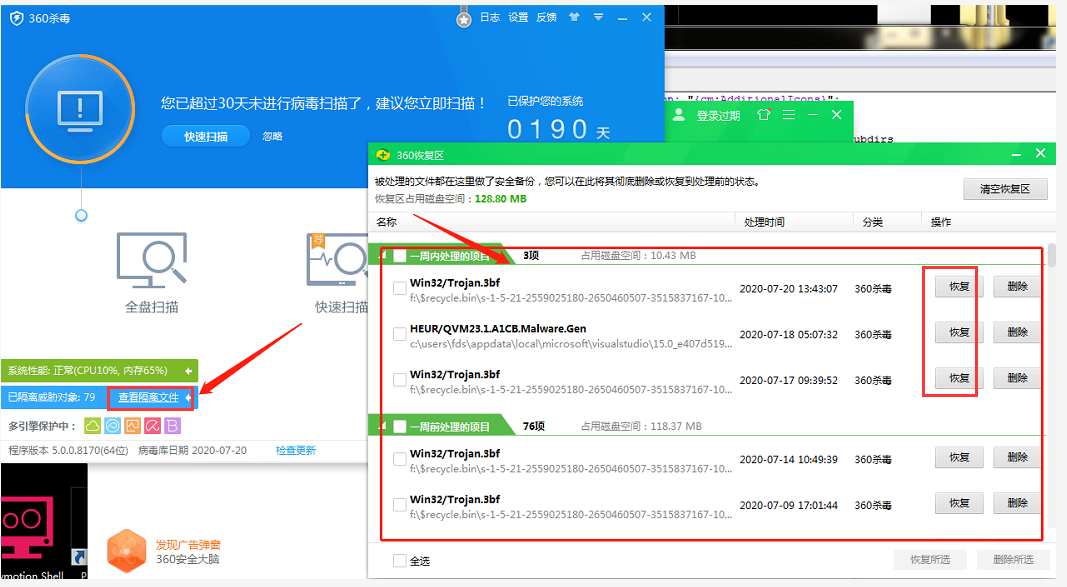The image size is (1067, 587).
Task: Open 日志 in 360杀毒 title bar
Action: point(490,18)
